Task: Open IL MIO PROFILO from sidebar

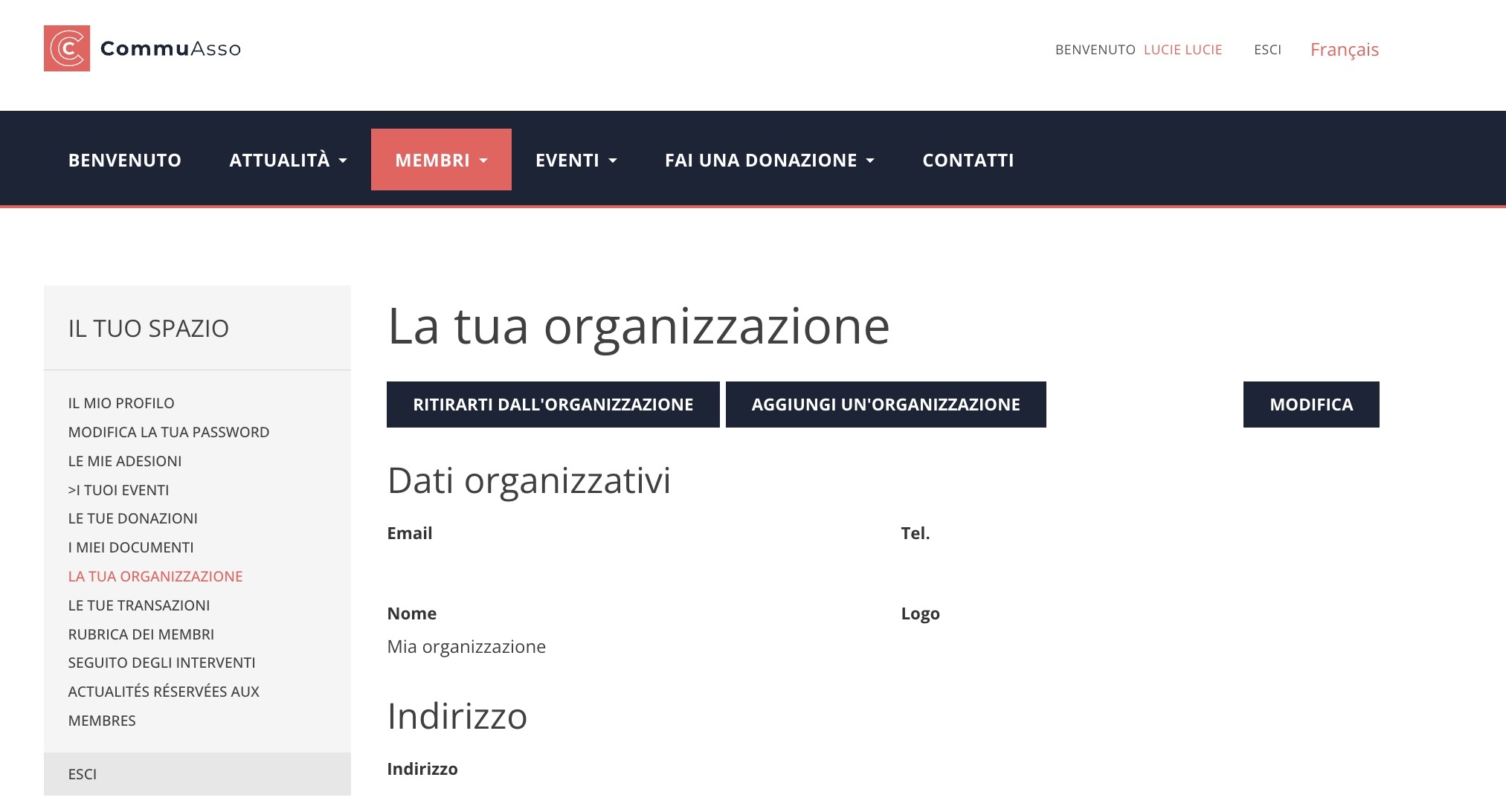Action: click(x=121, y=402)
